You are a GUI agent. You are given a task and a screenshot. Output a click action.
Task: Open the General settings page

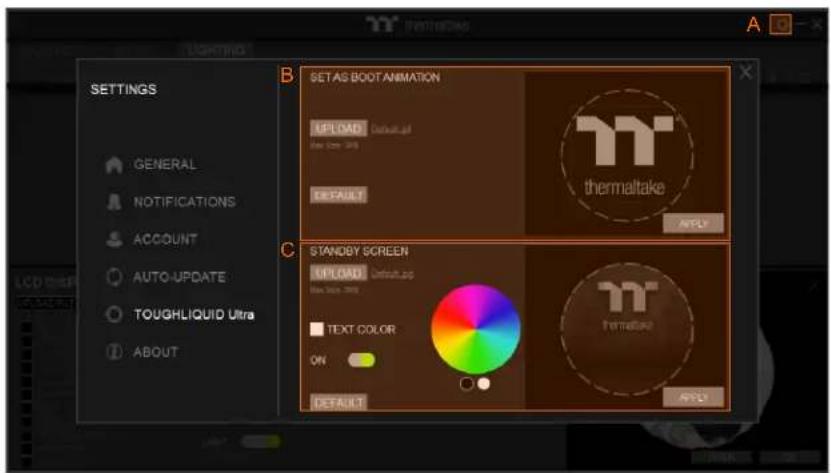[x=152, y=164]
